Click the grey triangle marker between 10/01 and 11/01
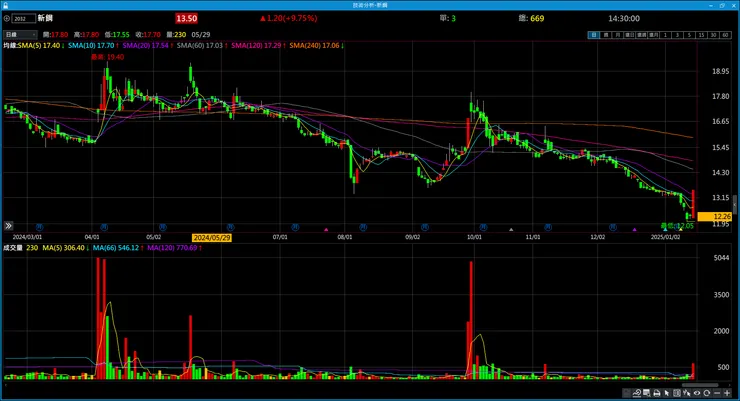Image resolution: width=740 pixels, height=401 pixels. [x=511, y=229]
